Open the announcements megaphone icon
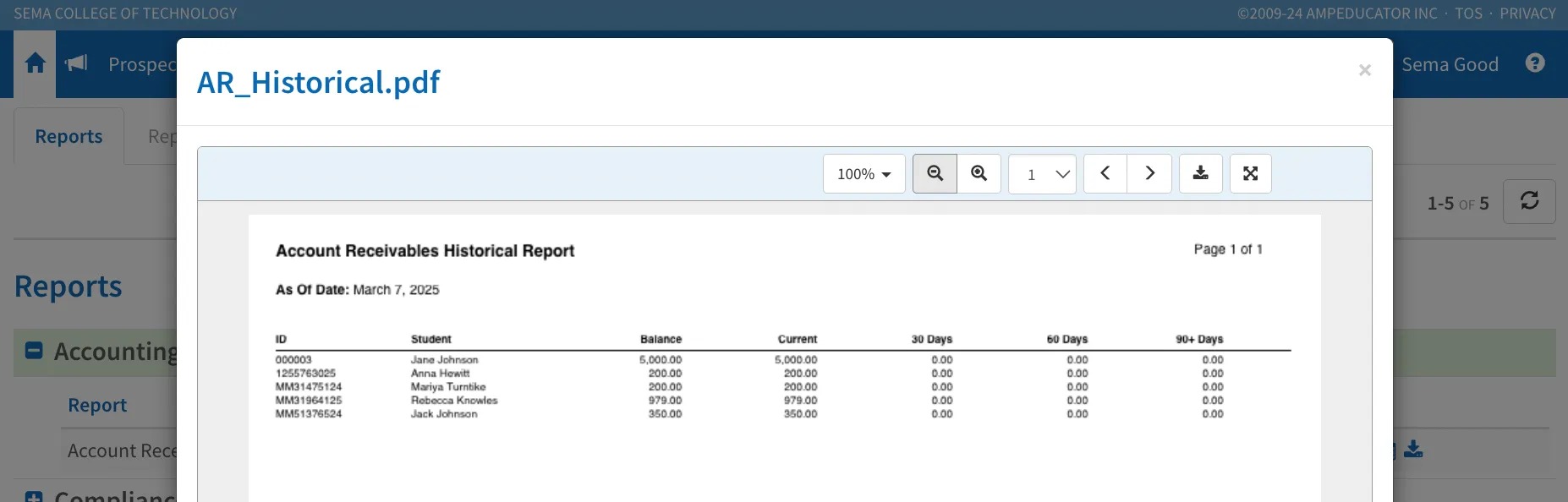The image size is (1568, 502). tap(76, 63)
